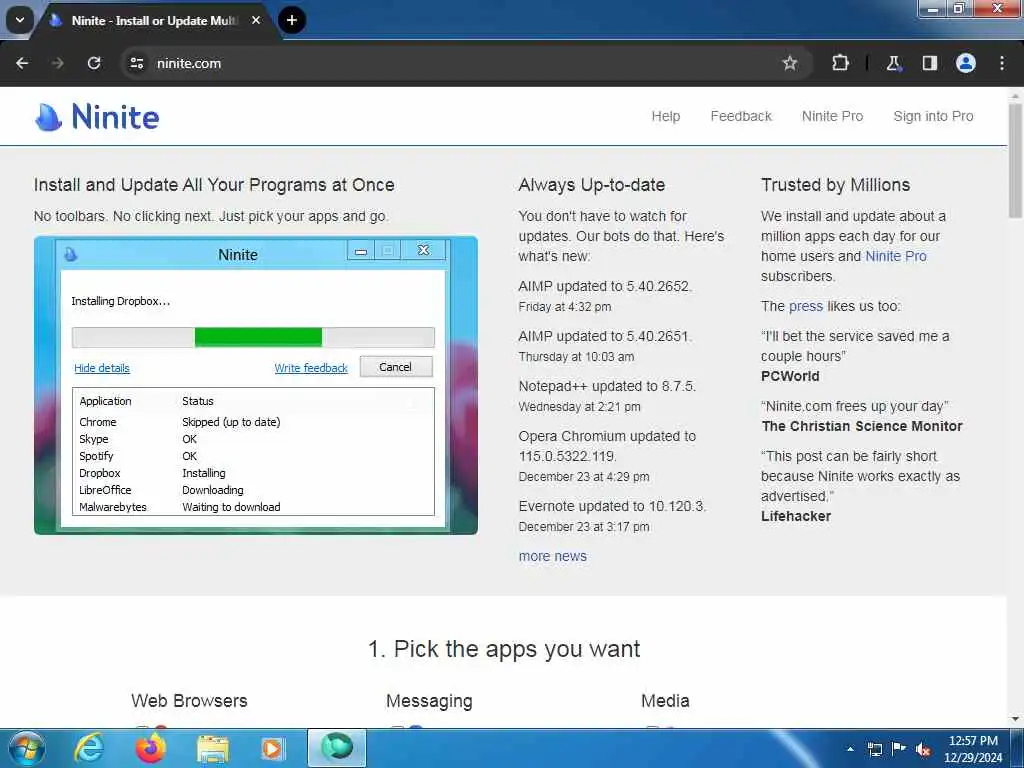Click the 'Web Browsers' category heading

(x=189, y=701)
